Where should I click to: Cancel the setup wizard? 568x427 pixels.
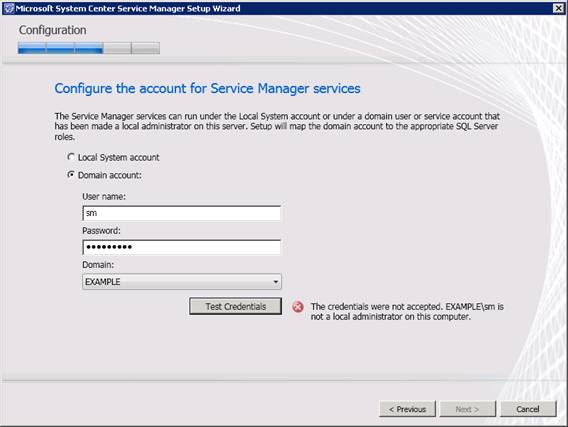[528, 409]
